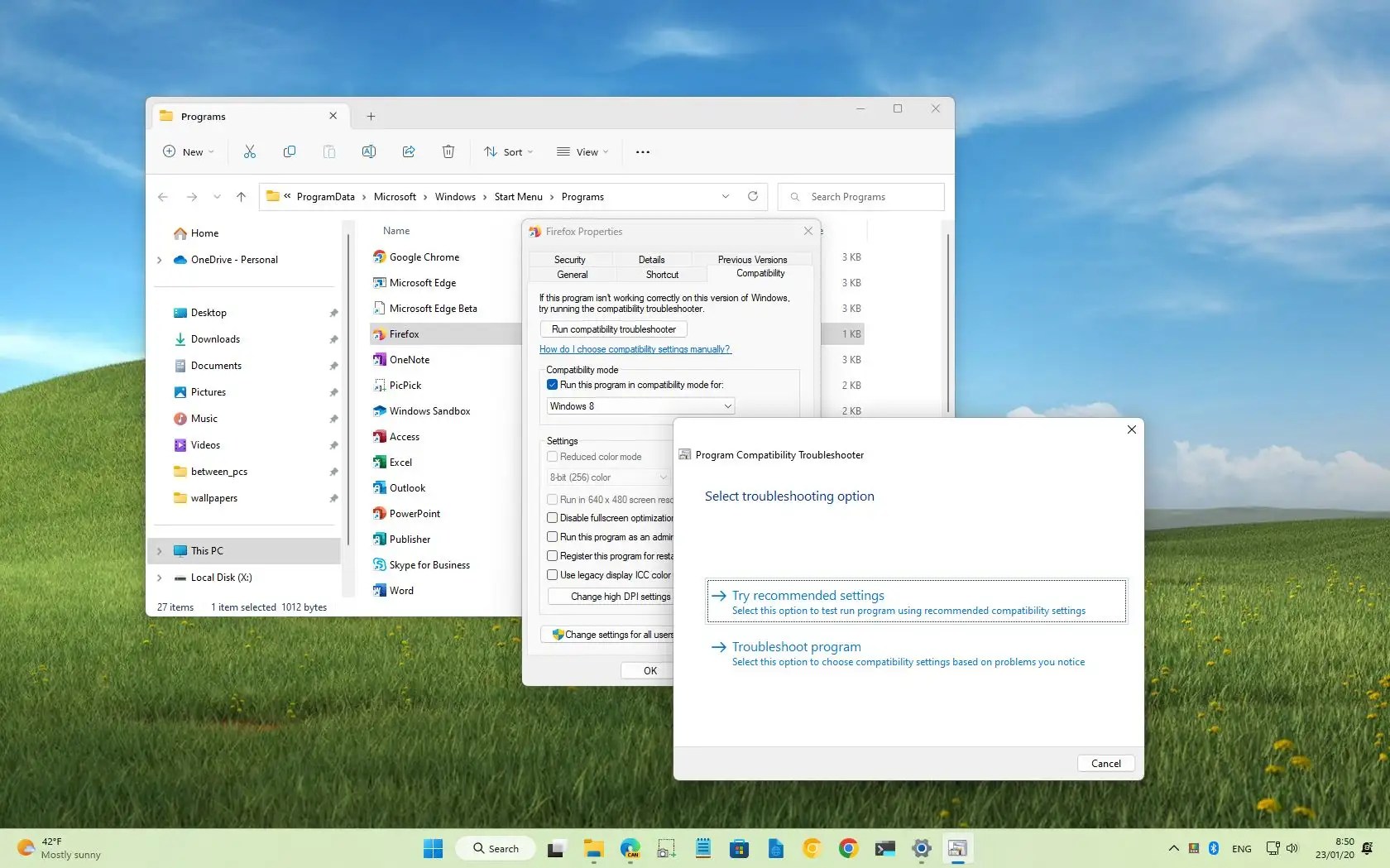Switch to the Previous Versions tab
Viewport: 1390px width, 868px height.
coord(750,259)
